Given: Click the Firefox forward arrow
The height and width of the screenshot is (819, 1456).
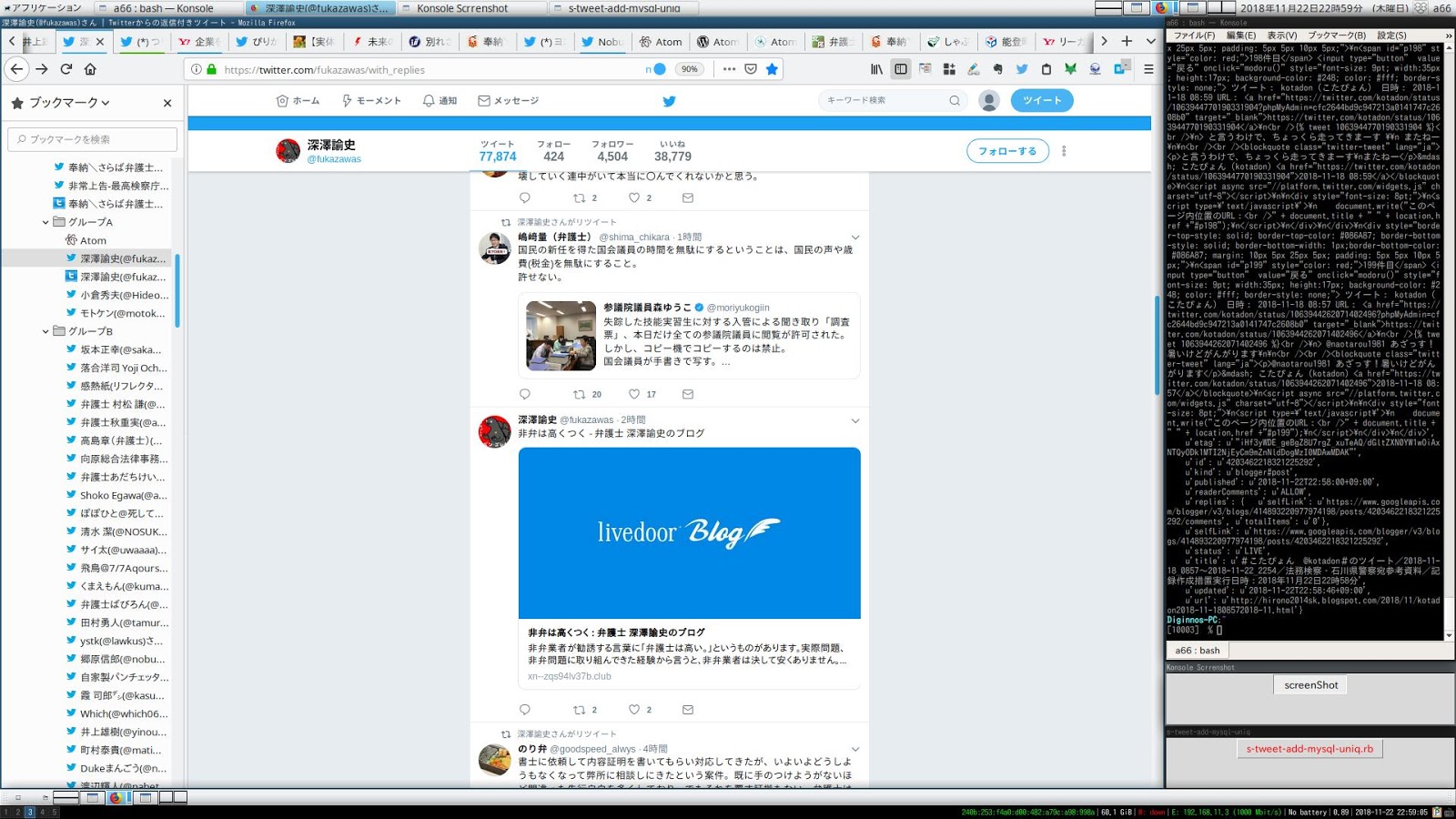Looking at the screenshot, I should click(x=42, y=69).
